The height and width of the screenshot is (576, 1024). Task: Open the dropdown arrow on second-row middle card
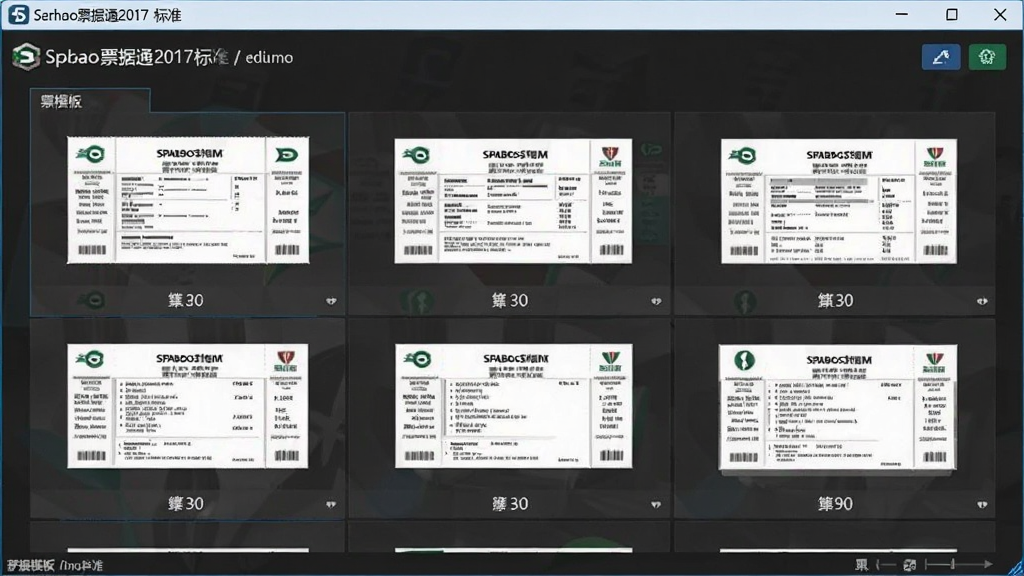[656, 504]
